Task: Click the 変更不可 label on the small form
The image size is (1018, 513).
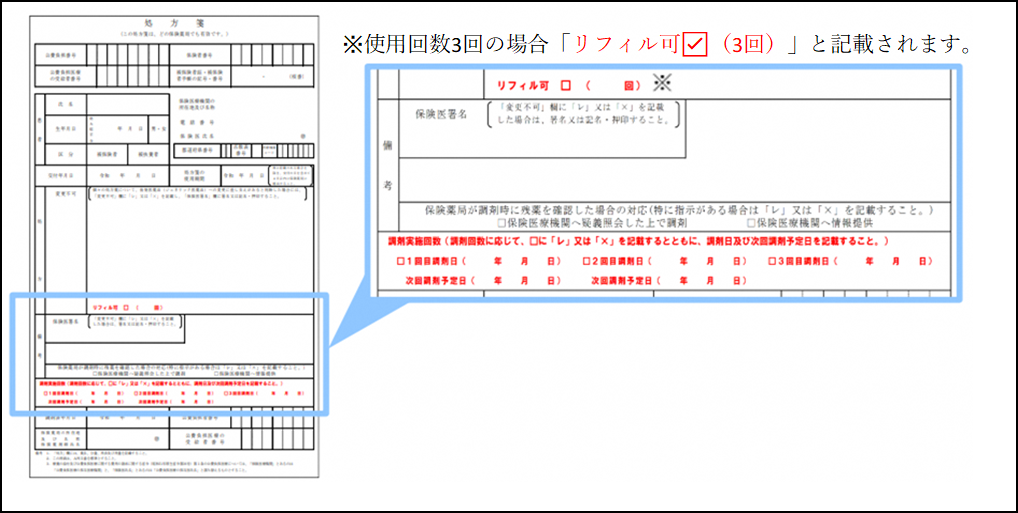Action: coord(66,193)
